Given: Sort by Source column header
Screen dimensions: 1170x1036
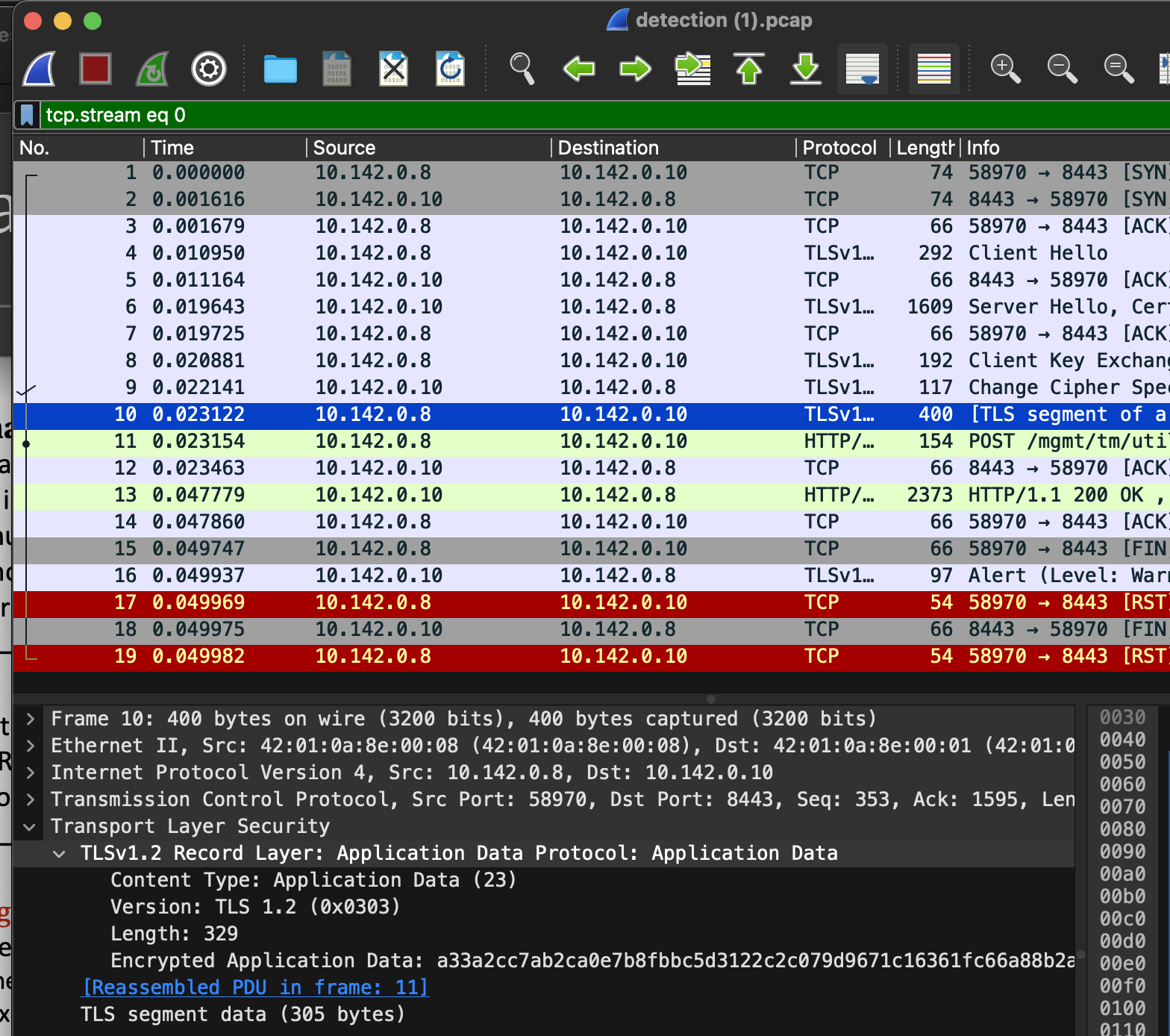Looking at the screenshot, I should (x=429, y=148).
